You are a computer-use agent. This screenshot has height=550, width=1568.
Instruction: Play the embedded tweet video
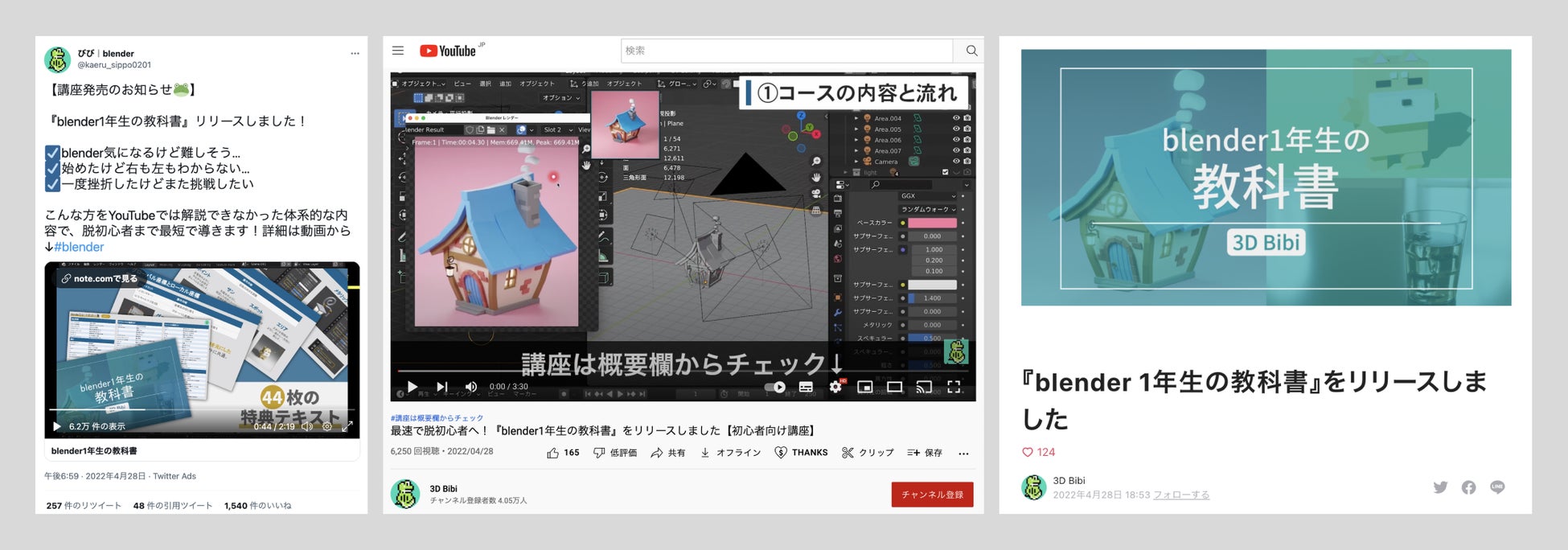point(56,426)
